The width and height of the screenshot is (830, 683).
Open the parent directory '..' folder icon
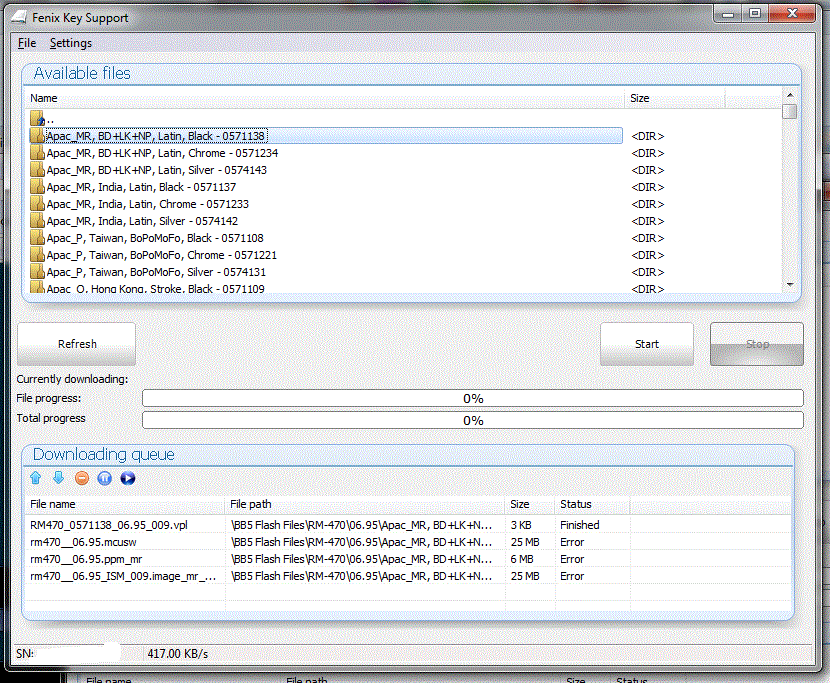37,118
